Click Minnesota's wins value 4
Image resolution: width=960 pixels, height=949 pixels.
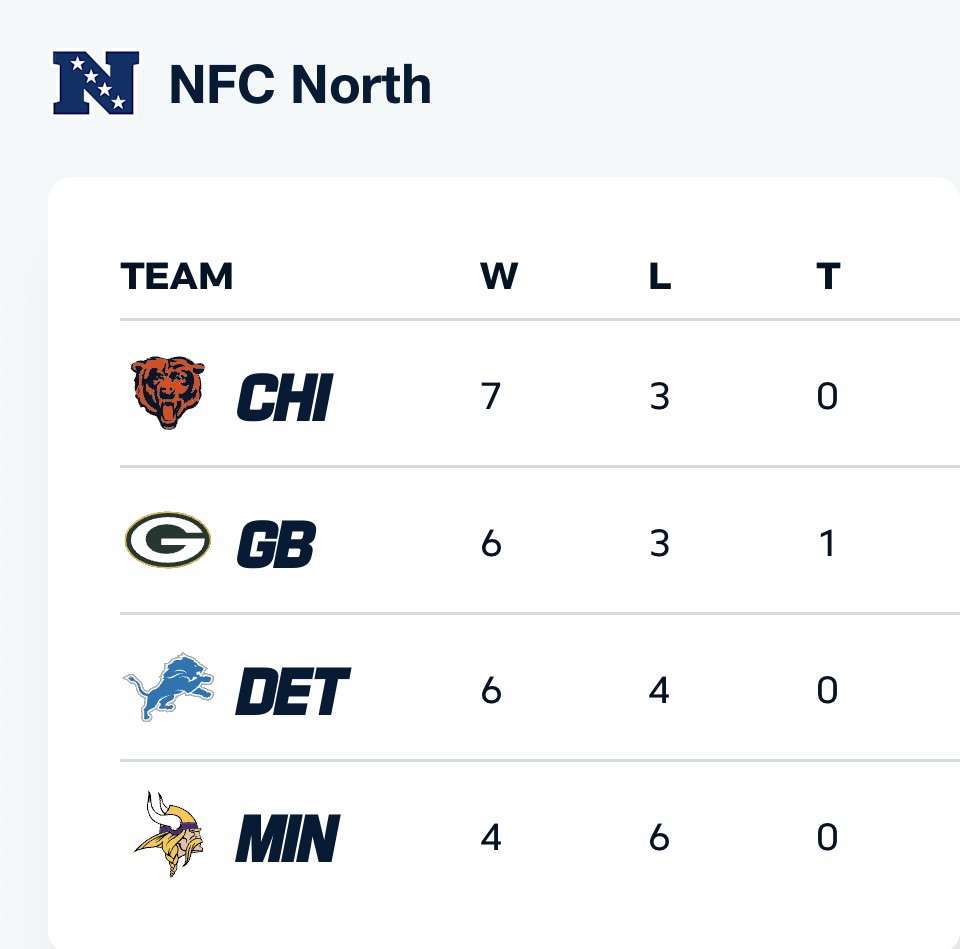tap(491, 837)
